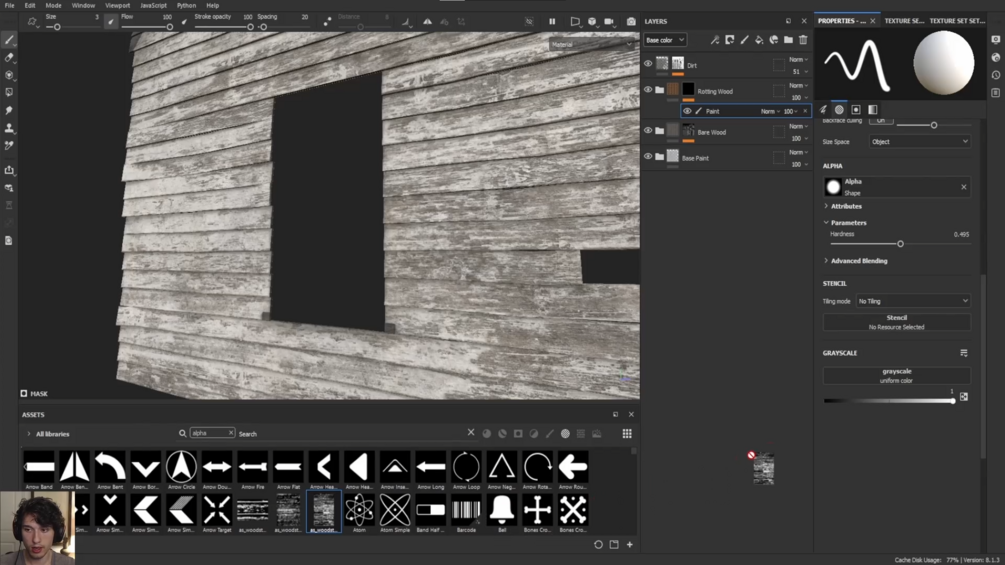Expand the All libraries tree
The image size is (1005, 565).
click(x=29, y=434)
